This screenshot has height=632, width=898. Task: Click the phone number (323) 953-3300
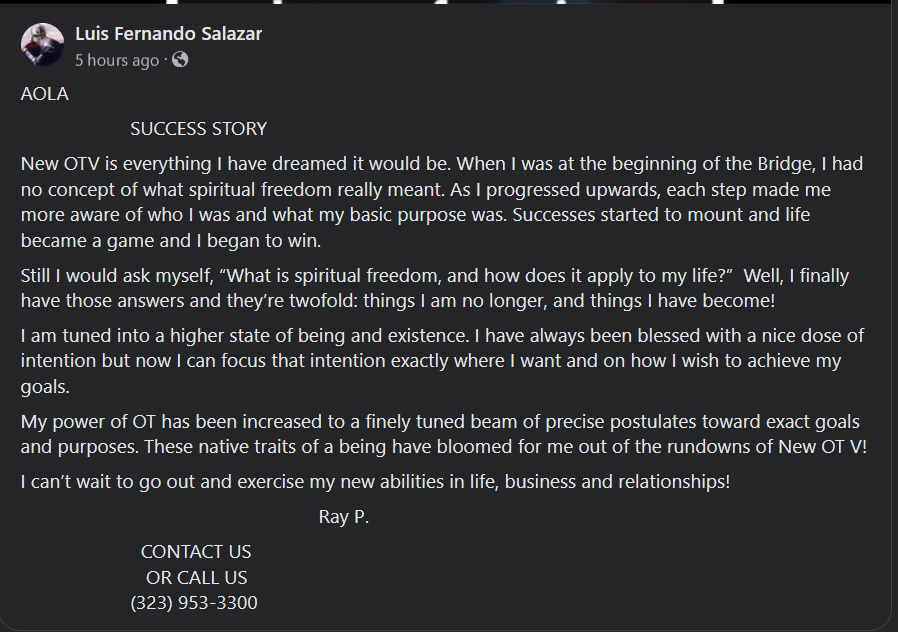pos(194,603)
